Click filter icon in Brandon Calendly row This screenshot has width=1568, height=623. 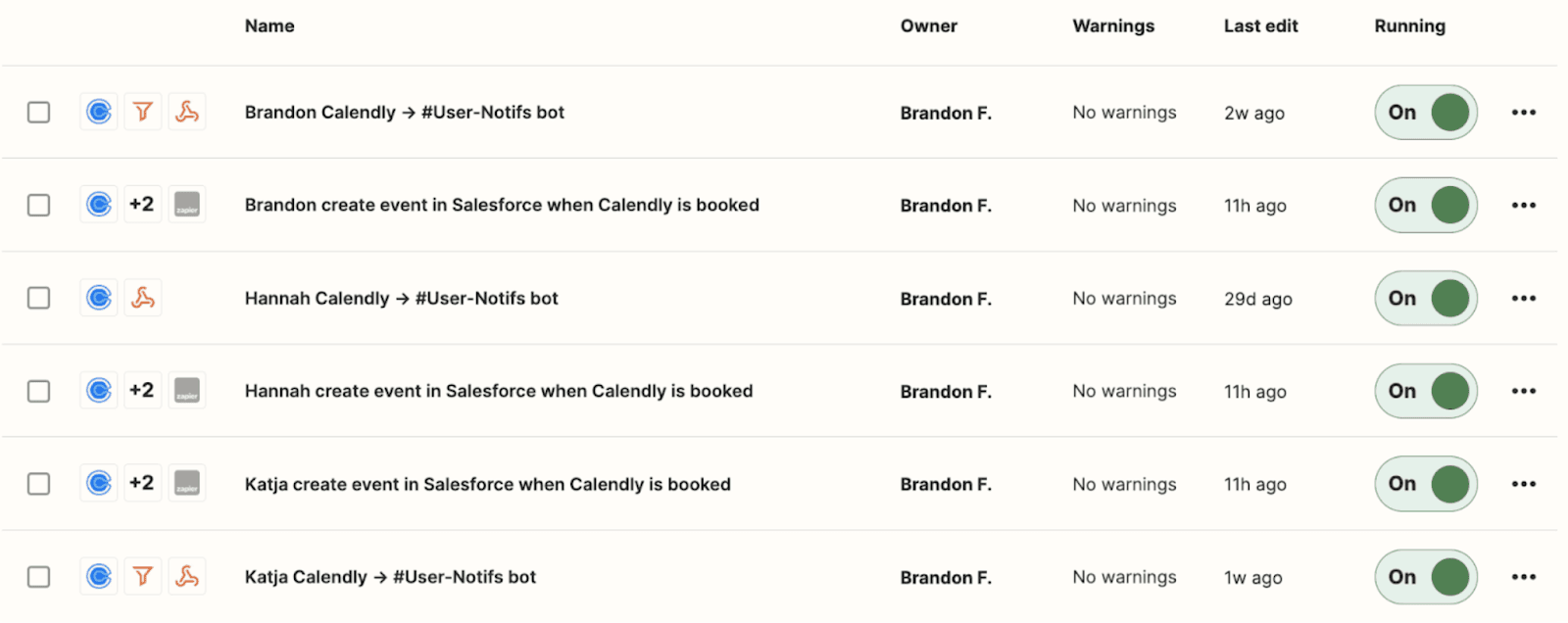pyautogui.click(x=143, y=112)
